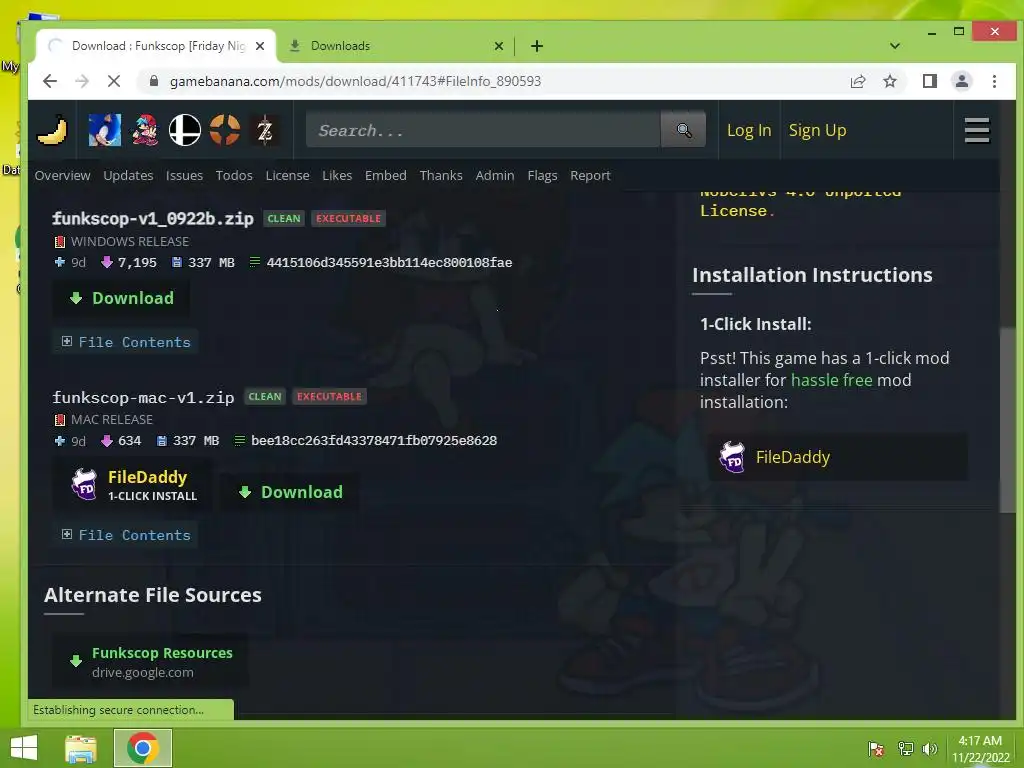Screen dimensions: 1024x768
Task: Open Chrome's three-dot menu
Action: coord(994,81)
